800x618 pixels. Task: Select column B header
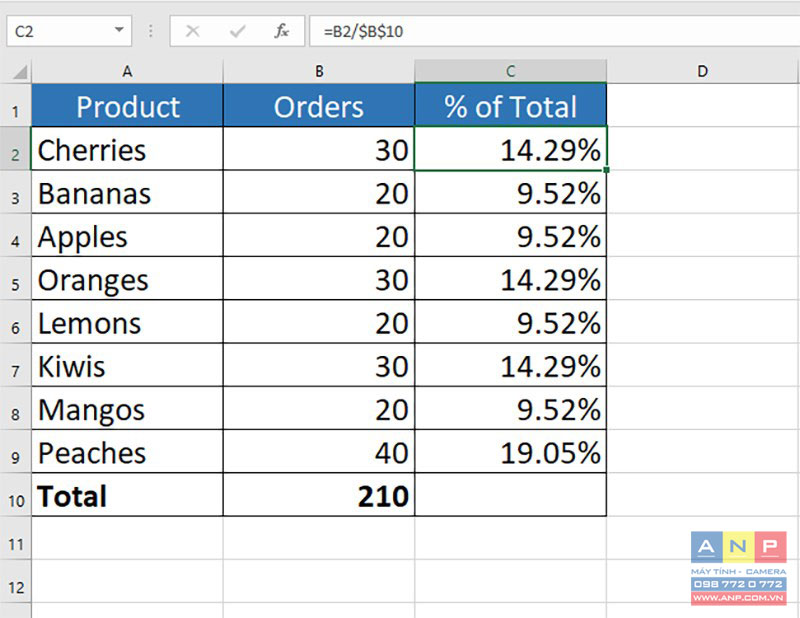point(319,71)
